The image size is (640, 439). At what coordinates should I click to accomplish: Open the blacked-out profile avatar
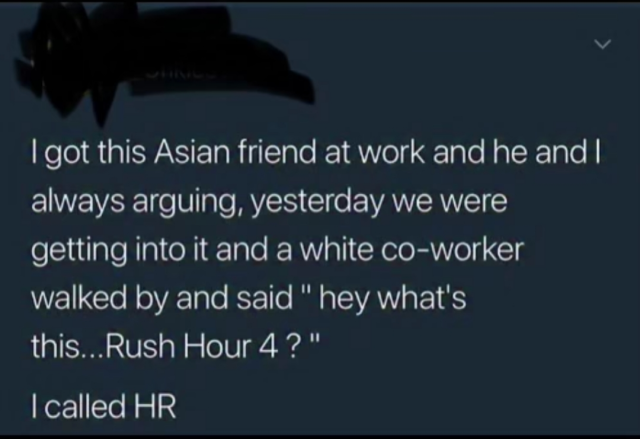coord(65,61)
